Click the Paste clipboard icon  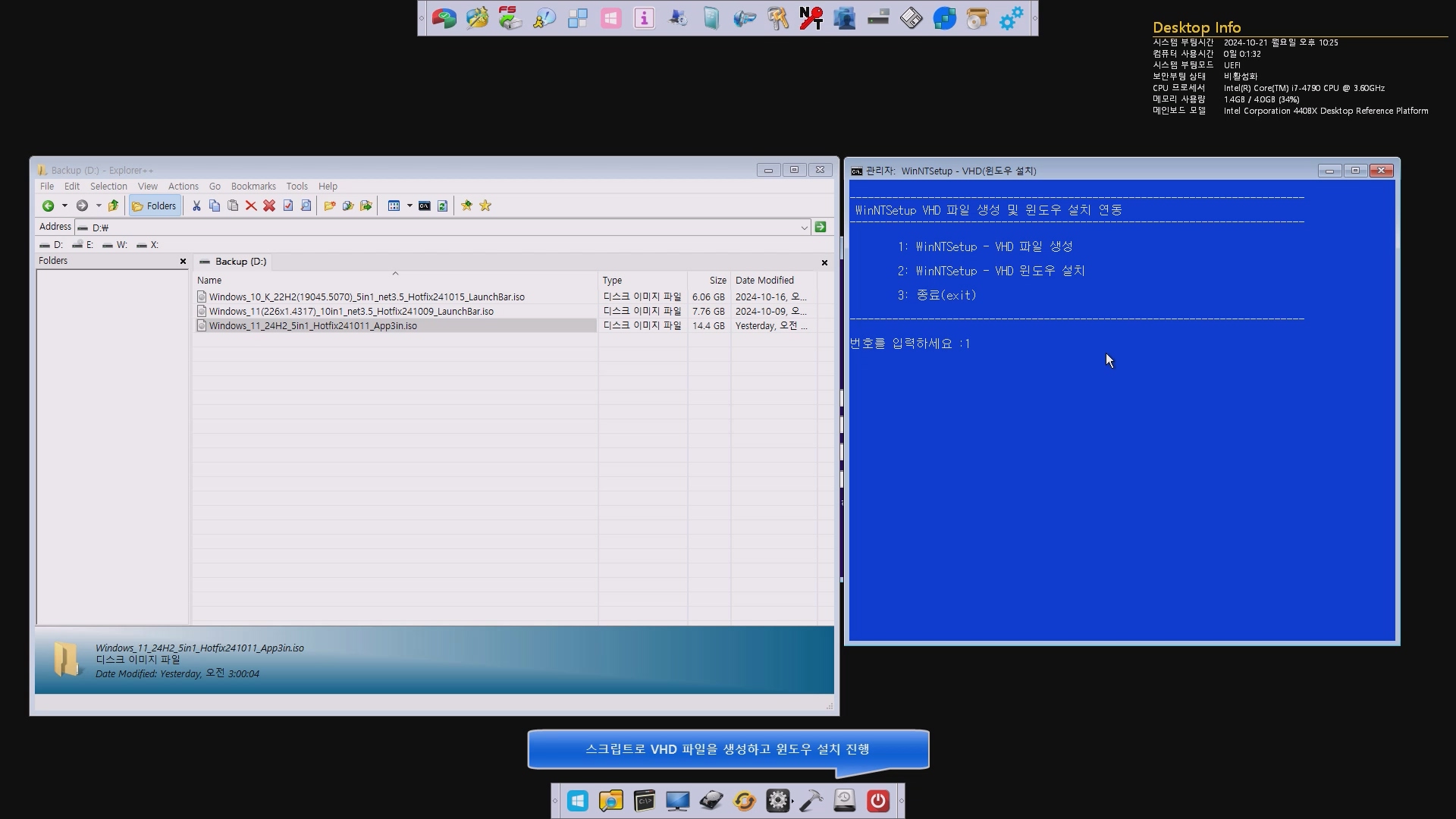(233, 206)
